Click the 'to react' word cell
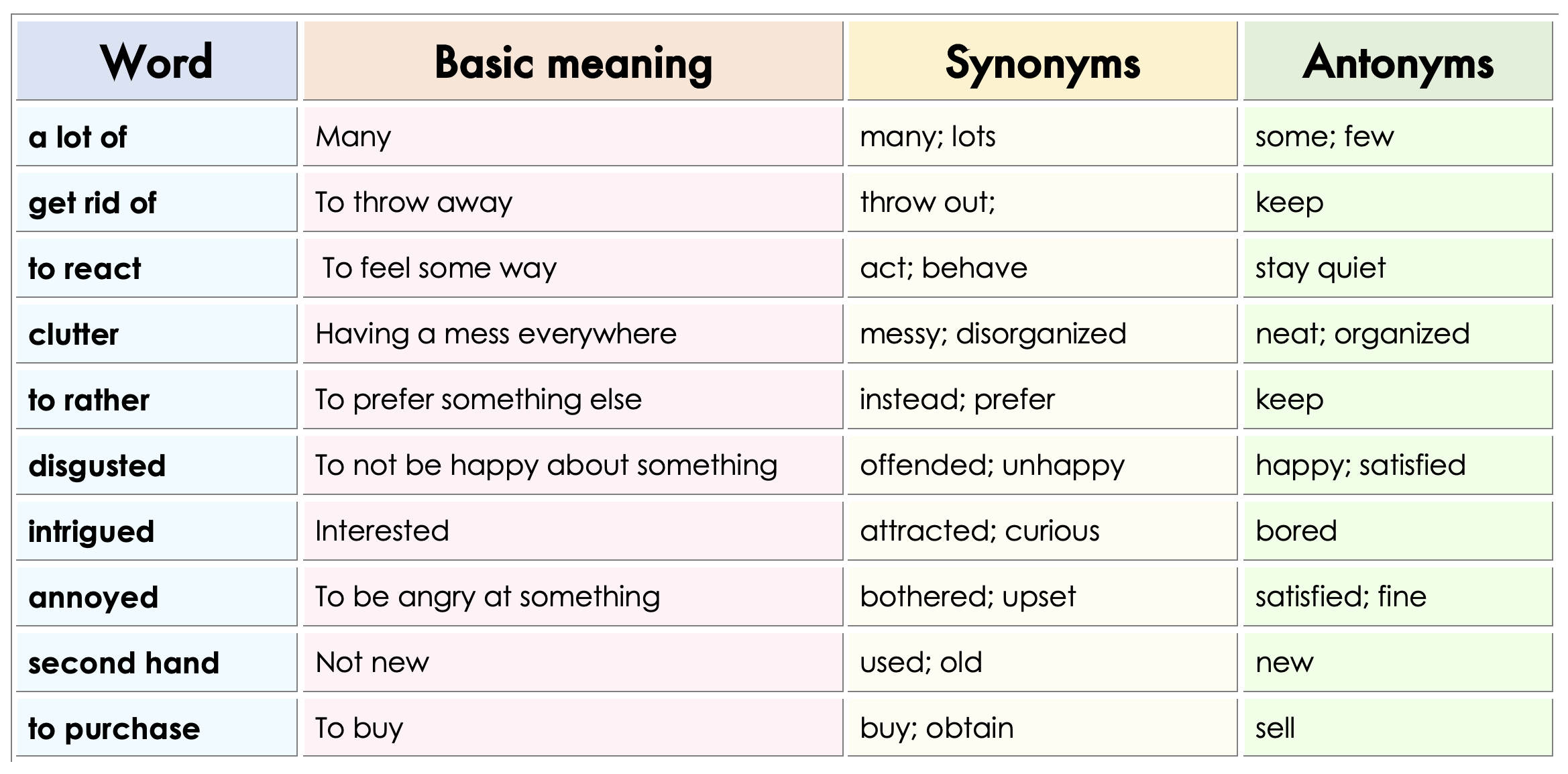The height and width of the screenshot is (774, 1568). point(156,268)
